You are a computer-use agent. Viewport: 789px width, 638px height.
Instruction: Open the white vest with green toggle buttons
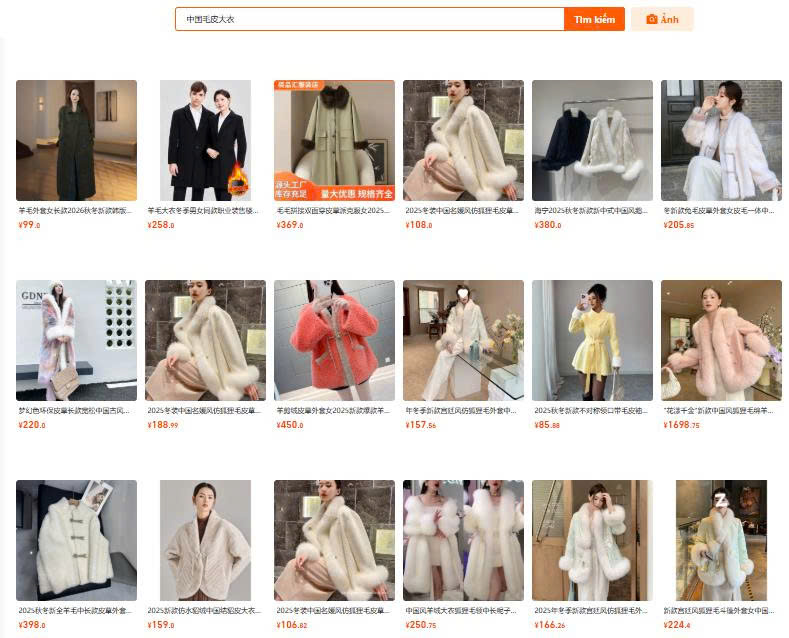click(76, 540)
